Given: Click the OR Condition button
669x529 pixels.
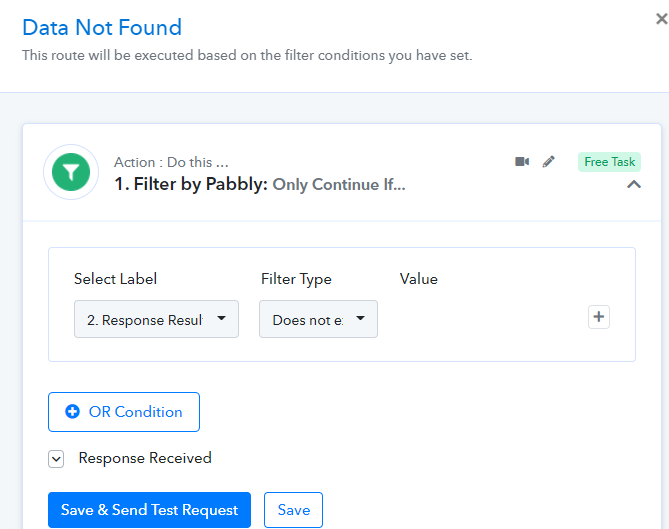Looking at the screenshot, I should pyautogui.click(x=124, y=412).
